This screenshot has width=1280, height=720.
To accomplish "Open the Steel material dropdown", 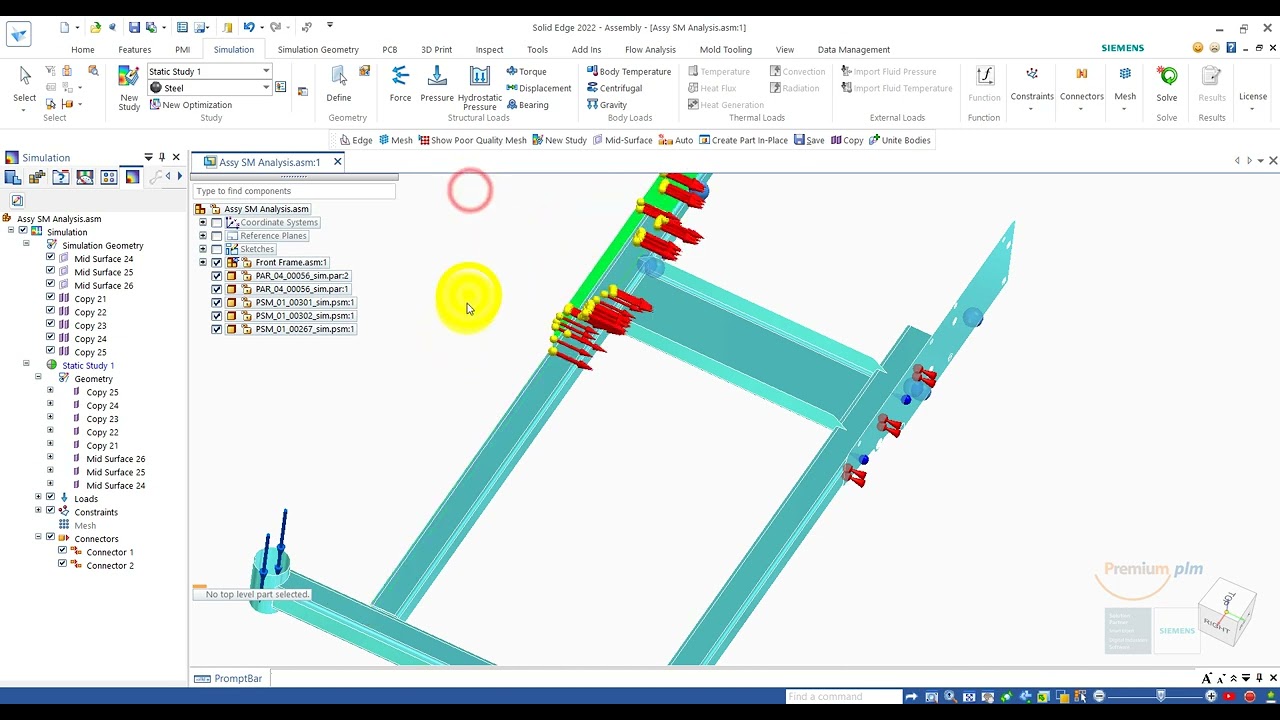I will [x=266, y=88].
